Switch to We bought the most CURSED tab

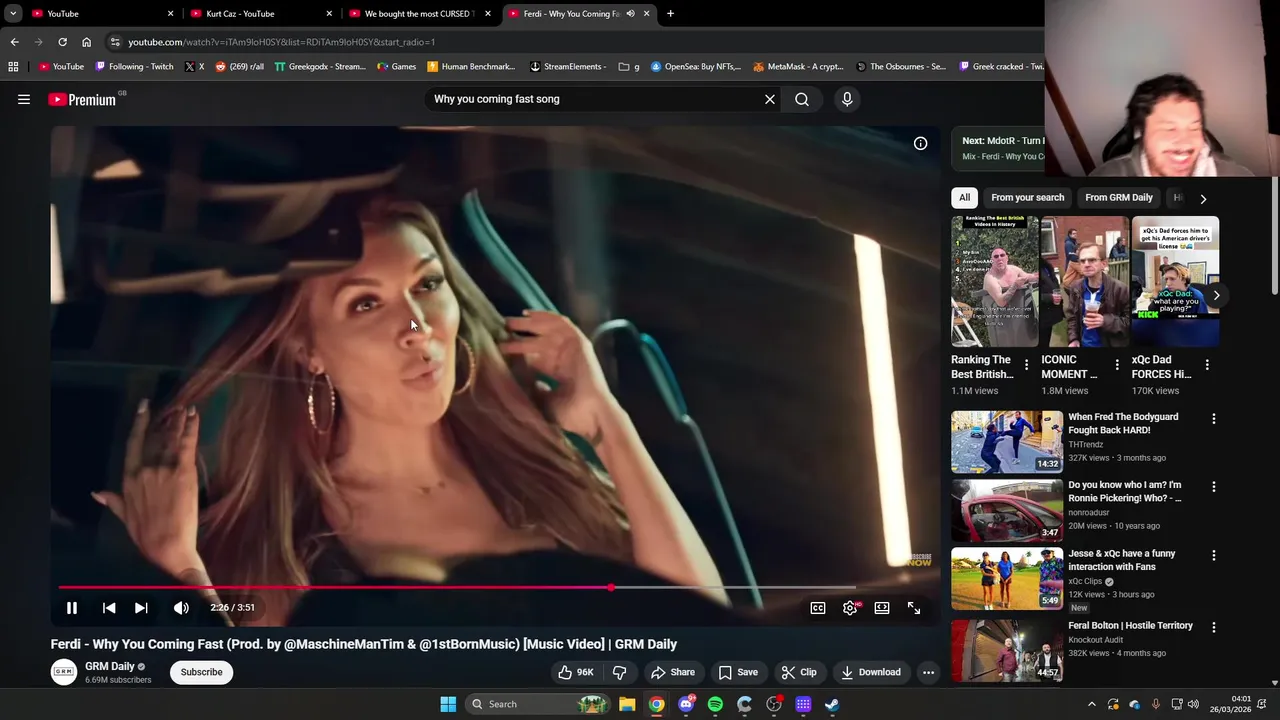click(x=419, y=14)
